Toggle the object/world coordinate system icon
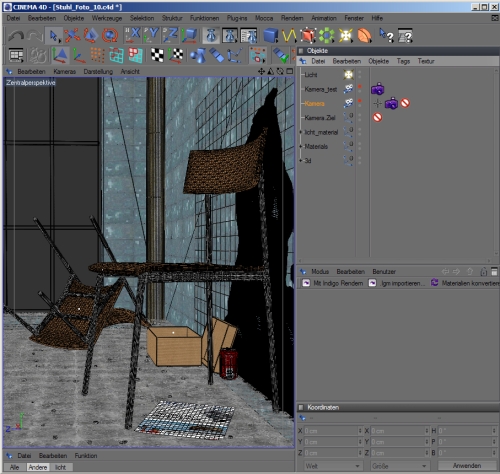 (x=189, y=36)
